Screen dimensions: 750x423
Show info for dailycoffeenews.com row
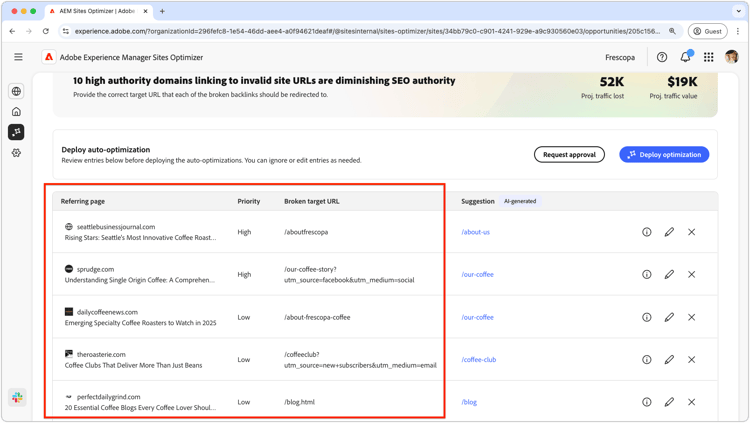(x=646, y=317)
